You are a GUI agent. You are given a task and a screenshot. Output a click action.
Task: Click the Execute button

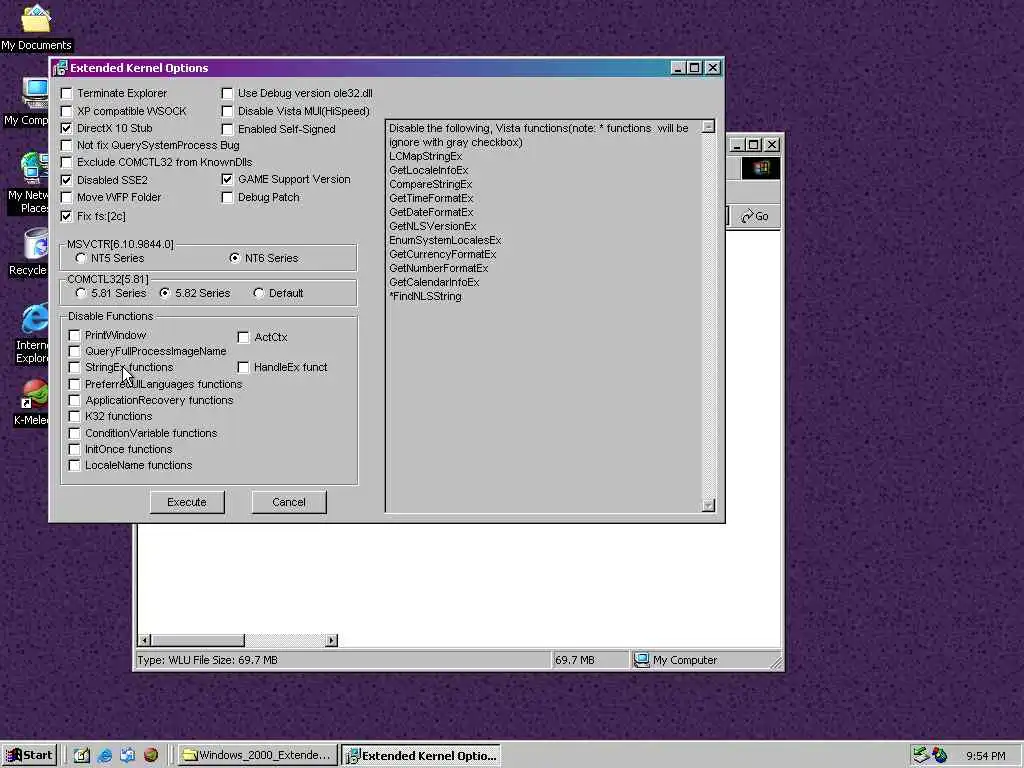pos(187,502)
